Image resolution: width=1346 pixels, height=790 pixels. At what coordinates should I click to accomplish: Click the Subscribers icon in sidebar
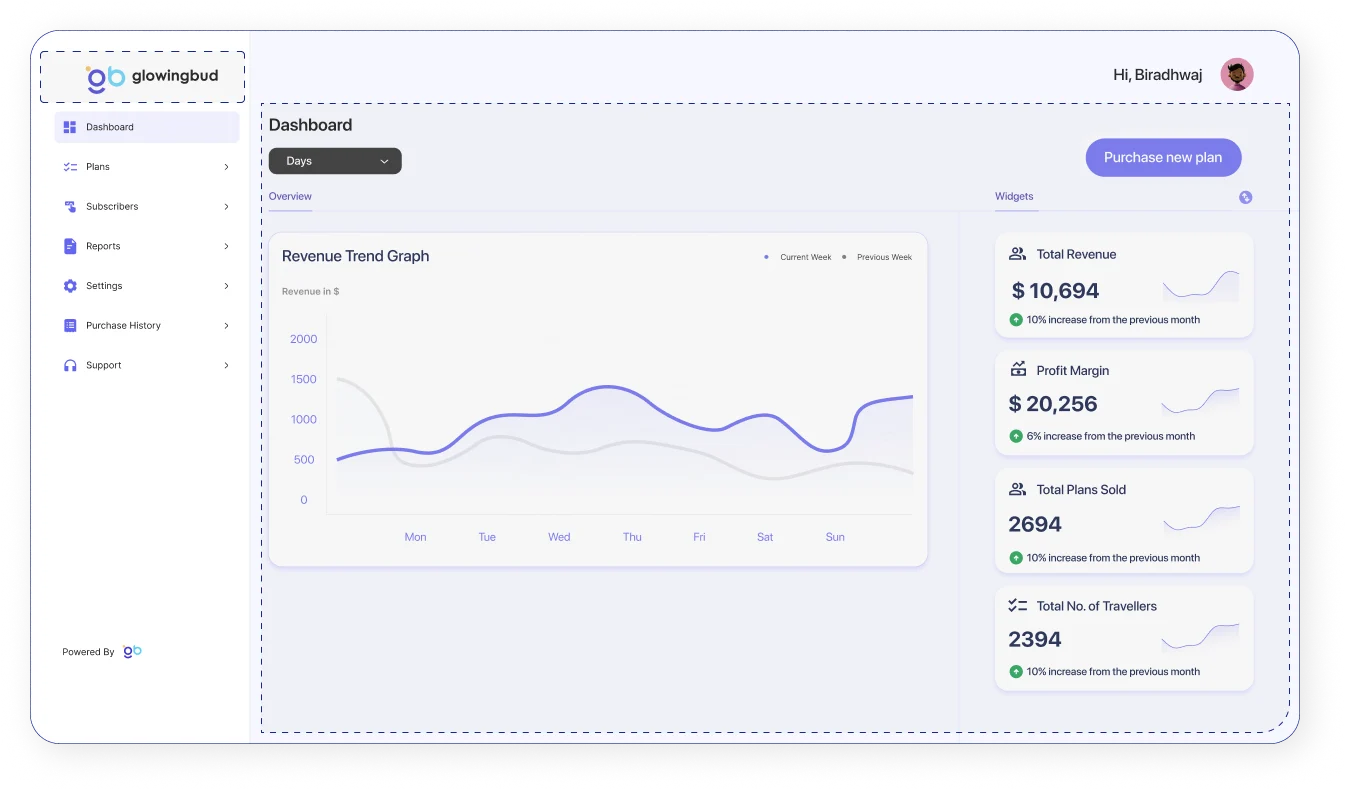(x=69, y=207)
